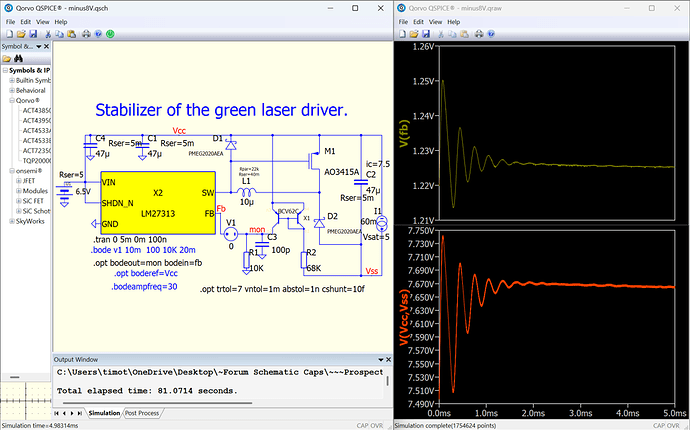The height and width of the screenshot is (430, 690).
Task: Click the green Run simulation icon
Action: [x=110, y=34]
